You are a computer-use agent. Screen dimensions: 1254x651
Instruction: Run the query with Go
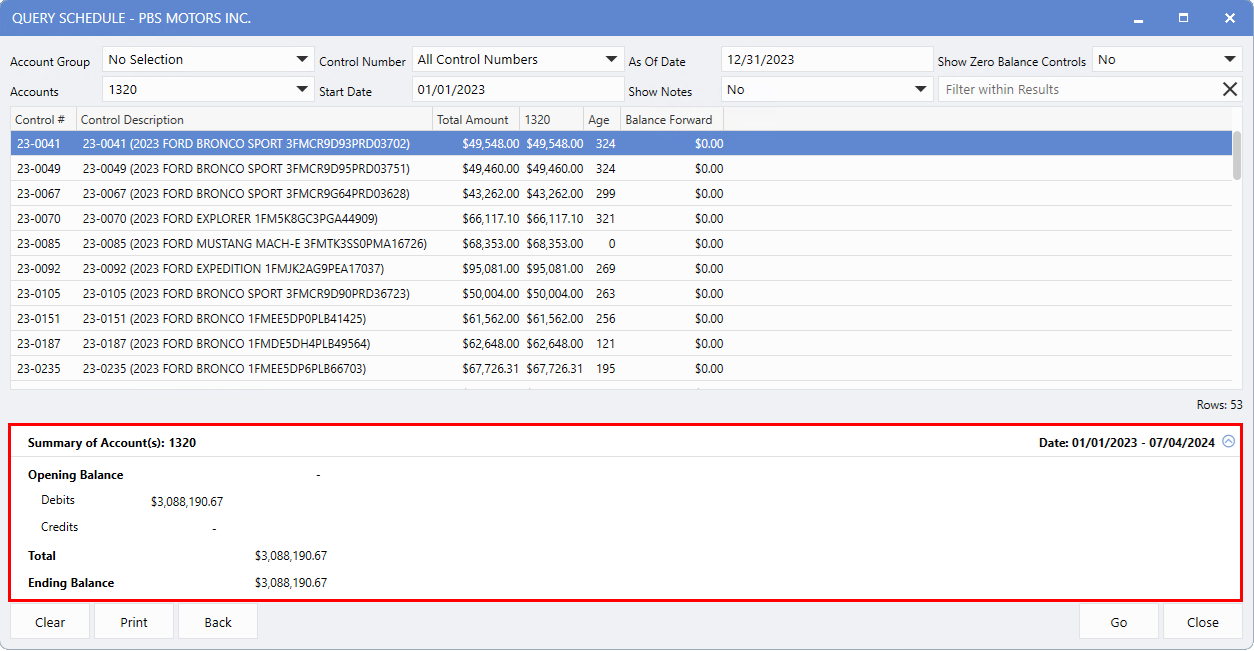point(1119,622)
